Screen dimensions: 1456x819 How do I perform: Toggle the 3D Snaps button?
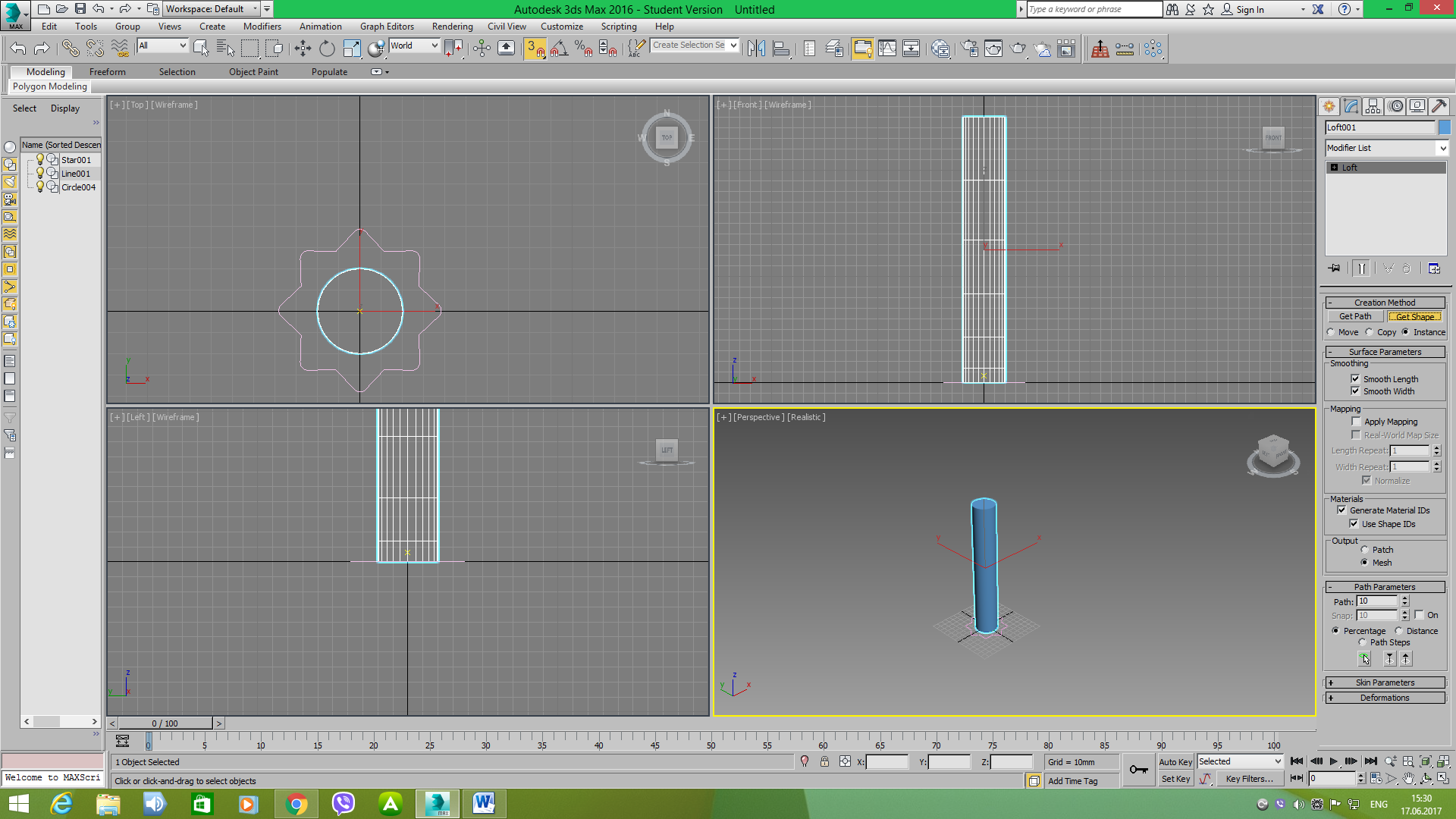(x=534, y=49)
